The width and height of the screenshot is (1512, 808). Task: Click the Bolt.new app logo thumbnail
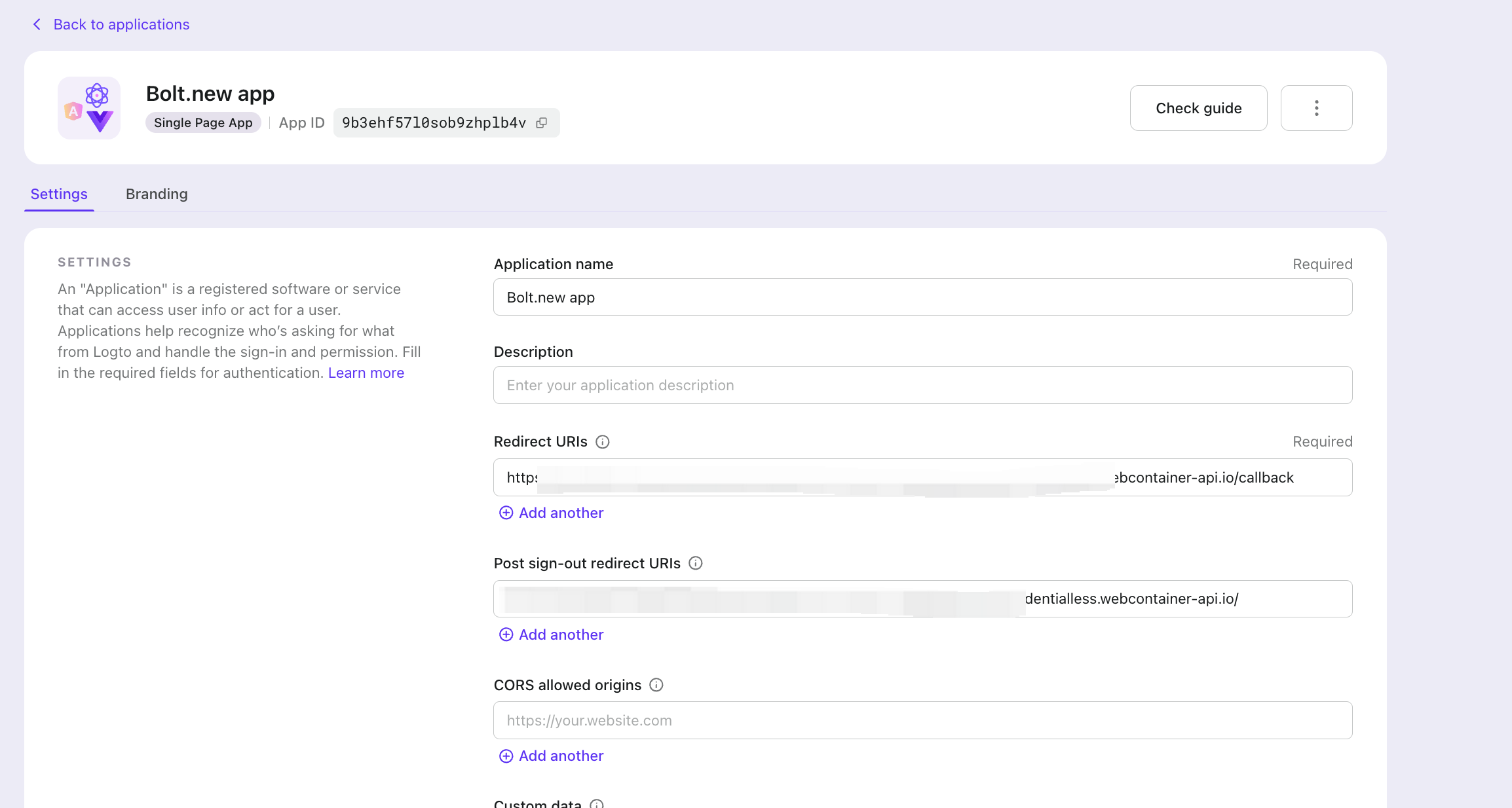tap(89, 108)
